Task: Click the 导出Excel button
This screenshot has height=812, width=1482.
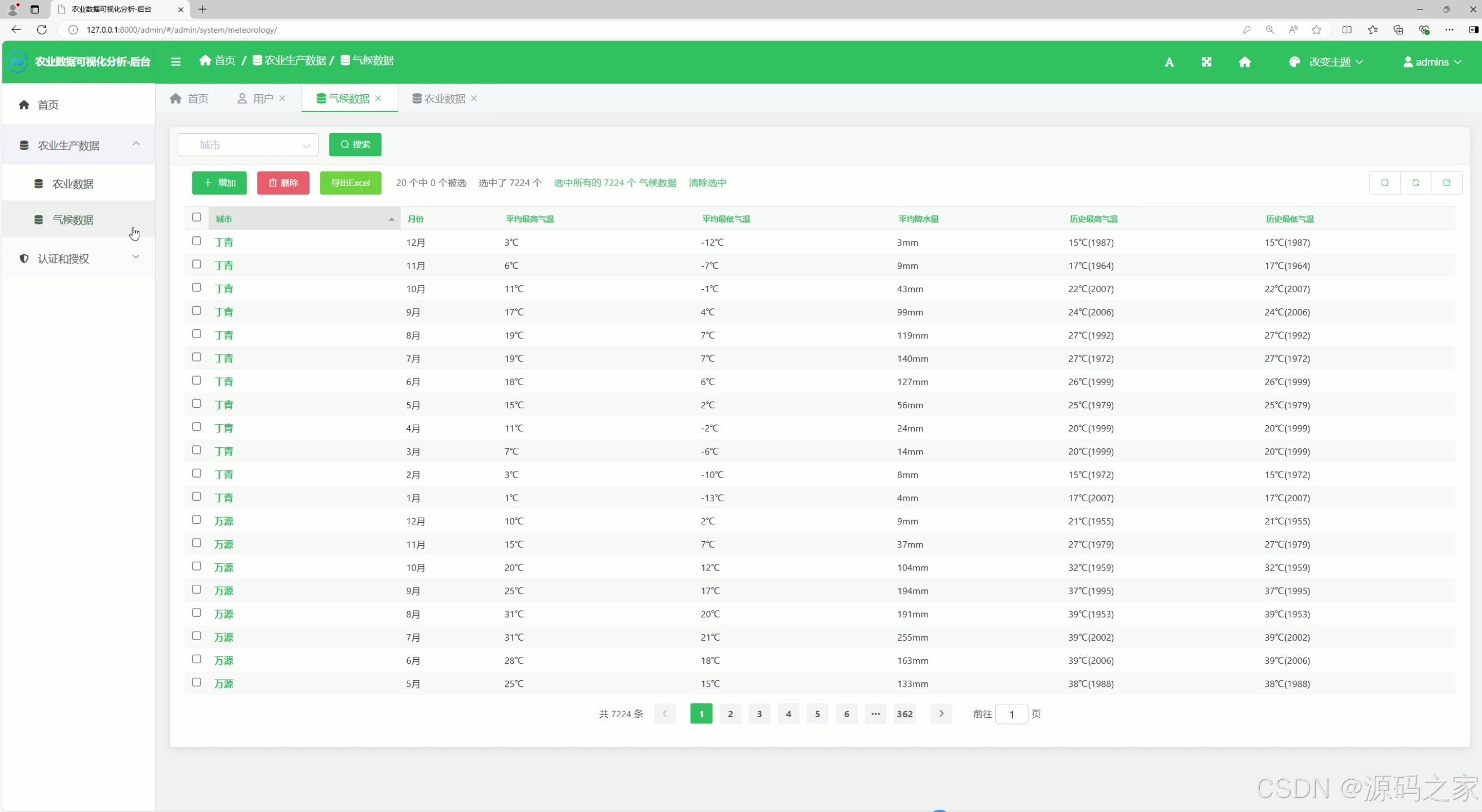Action: [x=350, y=183]
